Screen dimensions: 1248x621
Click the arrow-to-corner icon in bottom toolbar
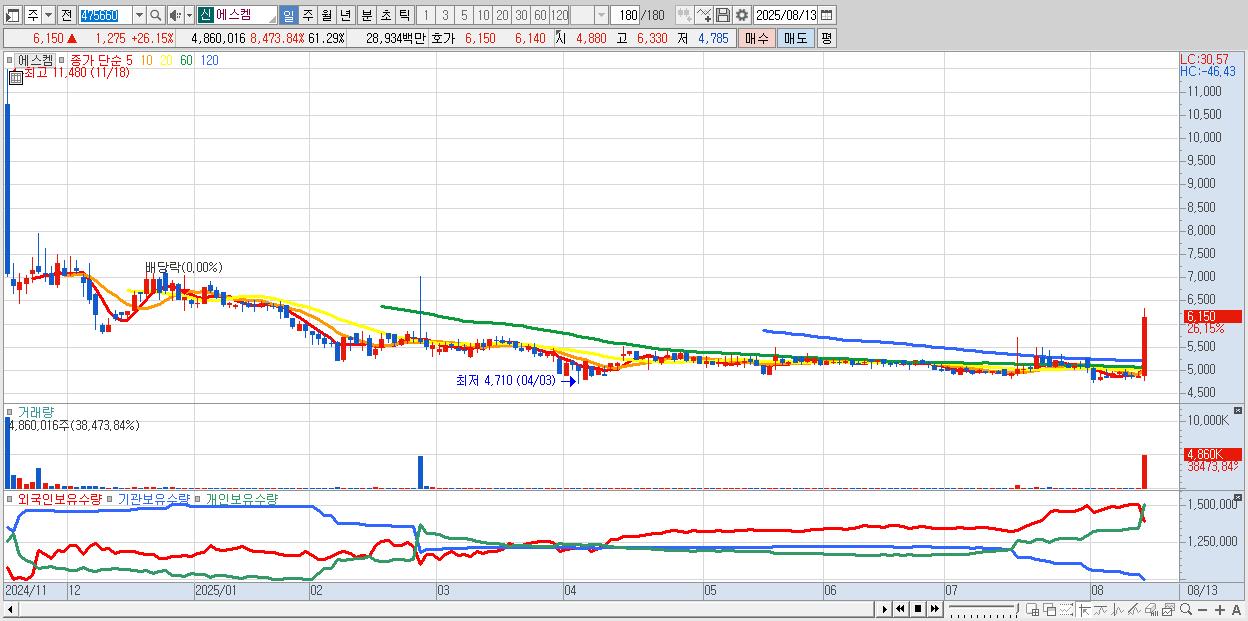coord(1084,609)
